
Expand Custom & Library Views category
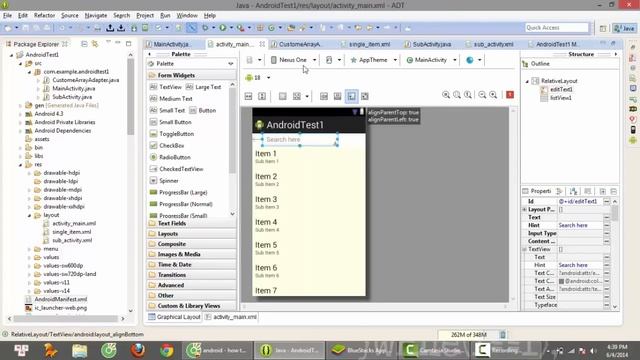pos(191,306)
